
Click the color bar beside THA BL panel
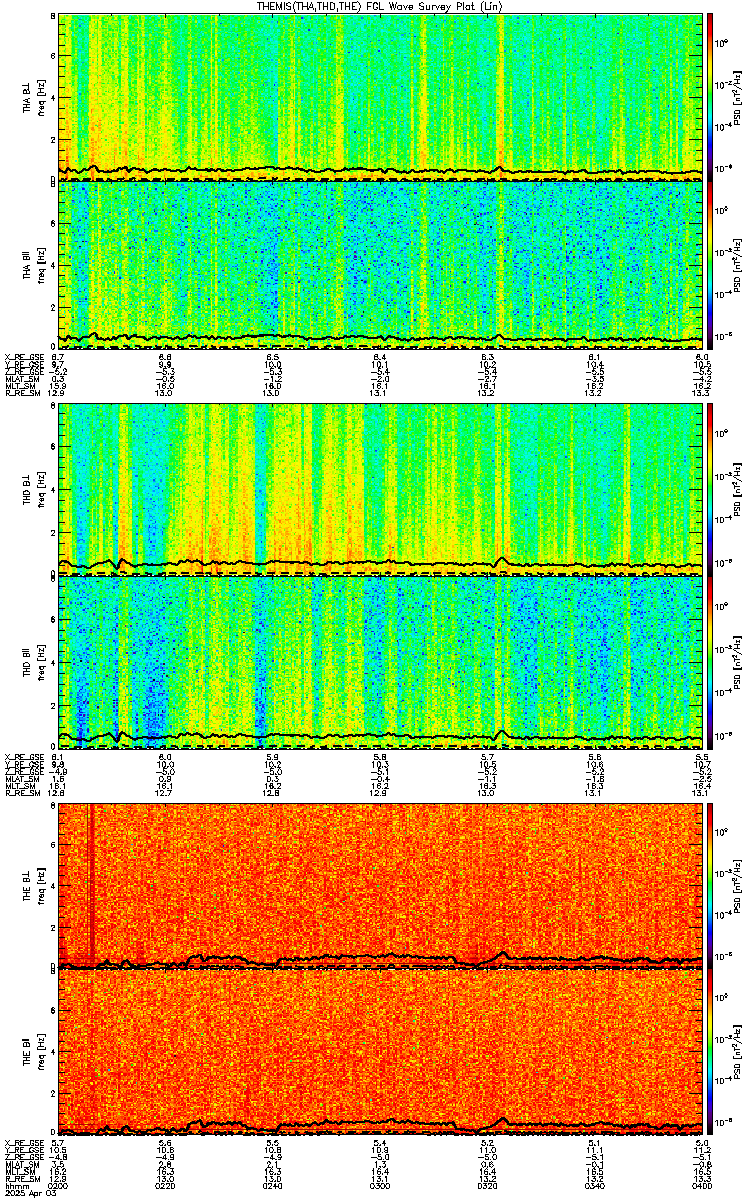tap(710, 97)
